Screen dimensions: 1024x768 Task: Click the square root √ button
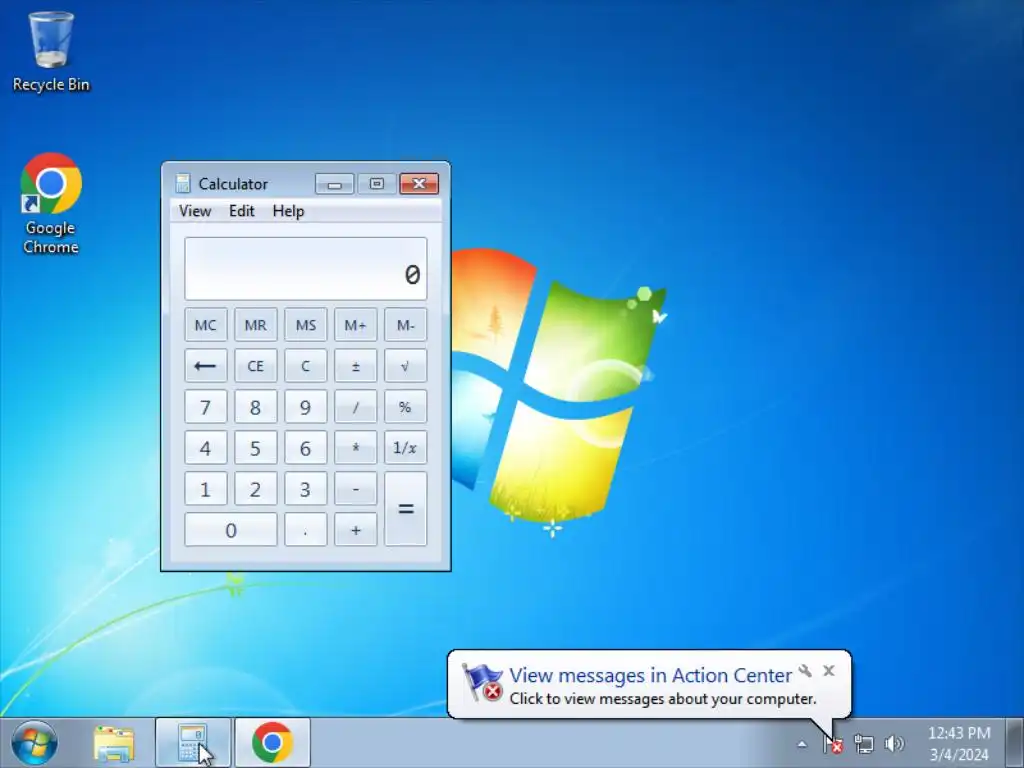[x=406, y=366]
